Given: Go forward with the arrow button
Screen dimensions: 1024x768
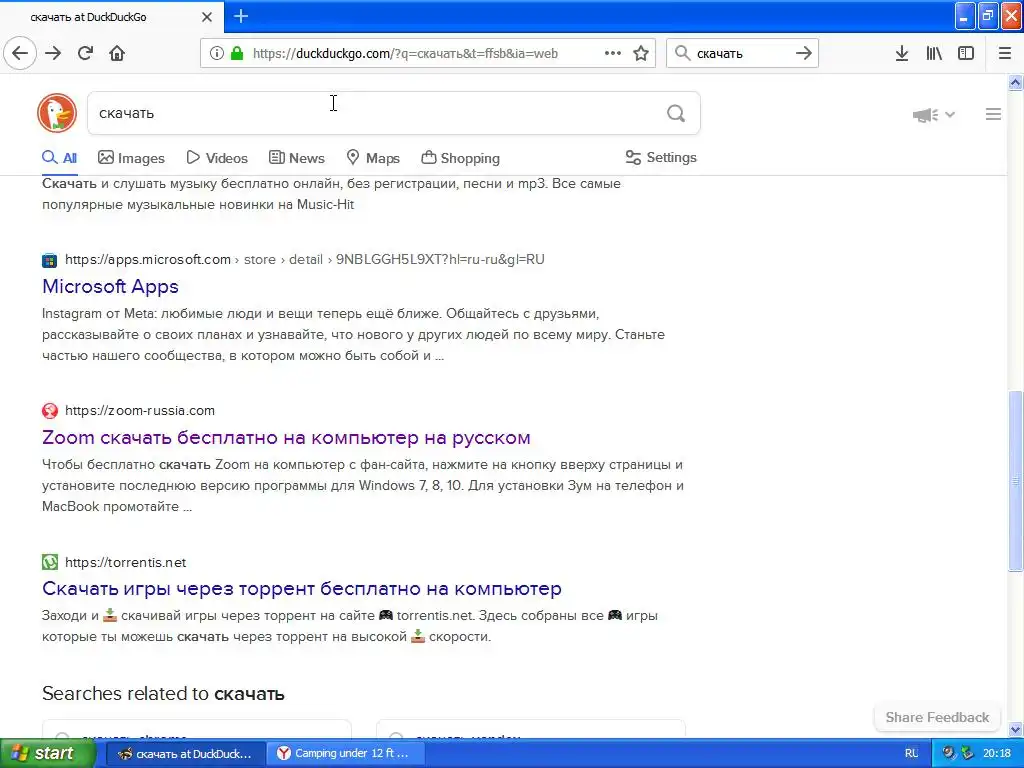Looking at the screenshot, I should tap(53, 53).
